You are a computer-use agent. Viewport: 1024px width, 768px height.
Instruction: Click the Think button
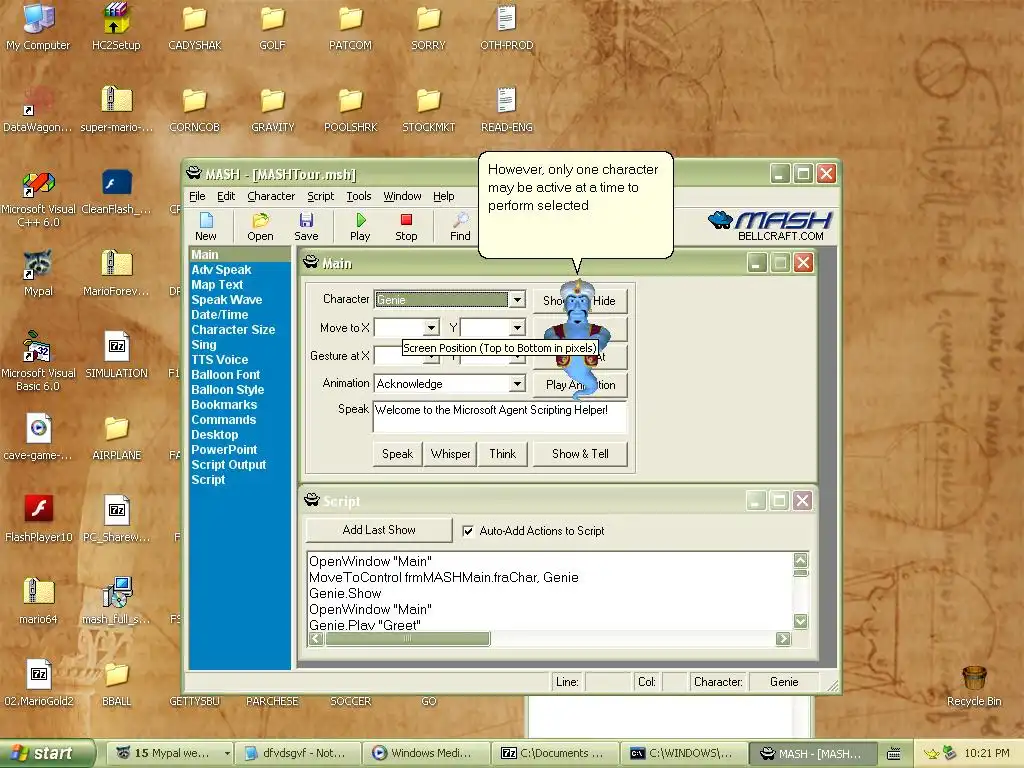click(502, 454)
